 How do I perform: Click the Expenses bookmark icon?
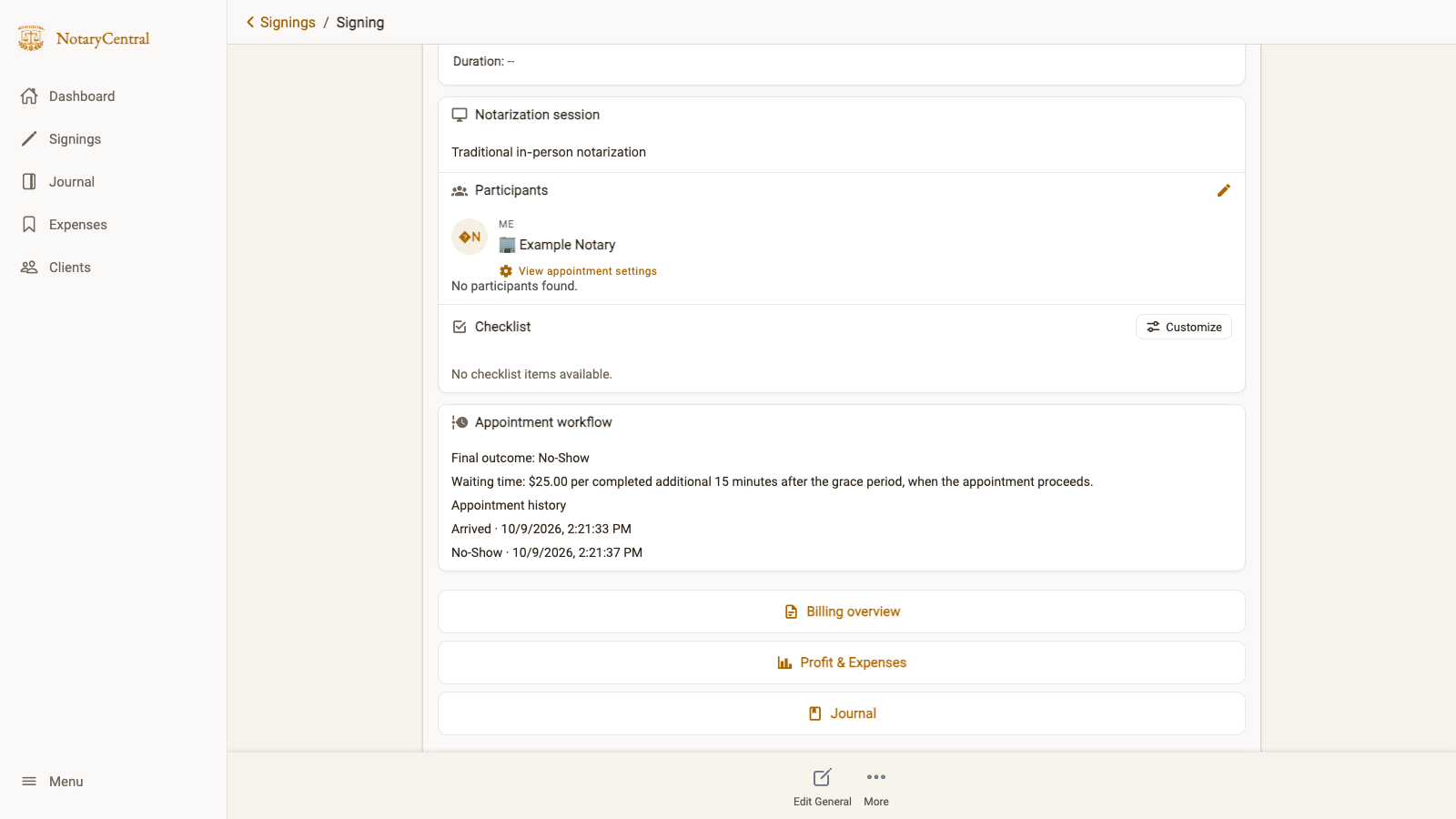pos(29,224)
